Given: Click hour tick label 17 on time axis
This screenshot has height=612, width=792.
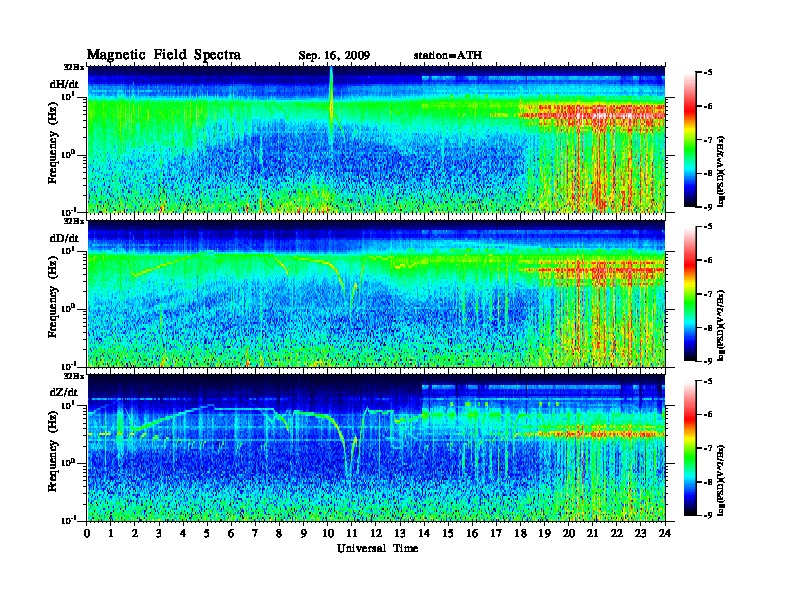Looking at the screenshot, I should pos(496,534).
